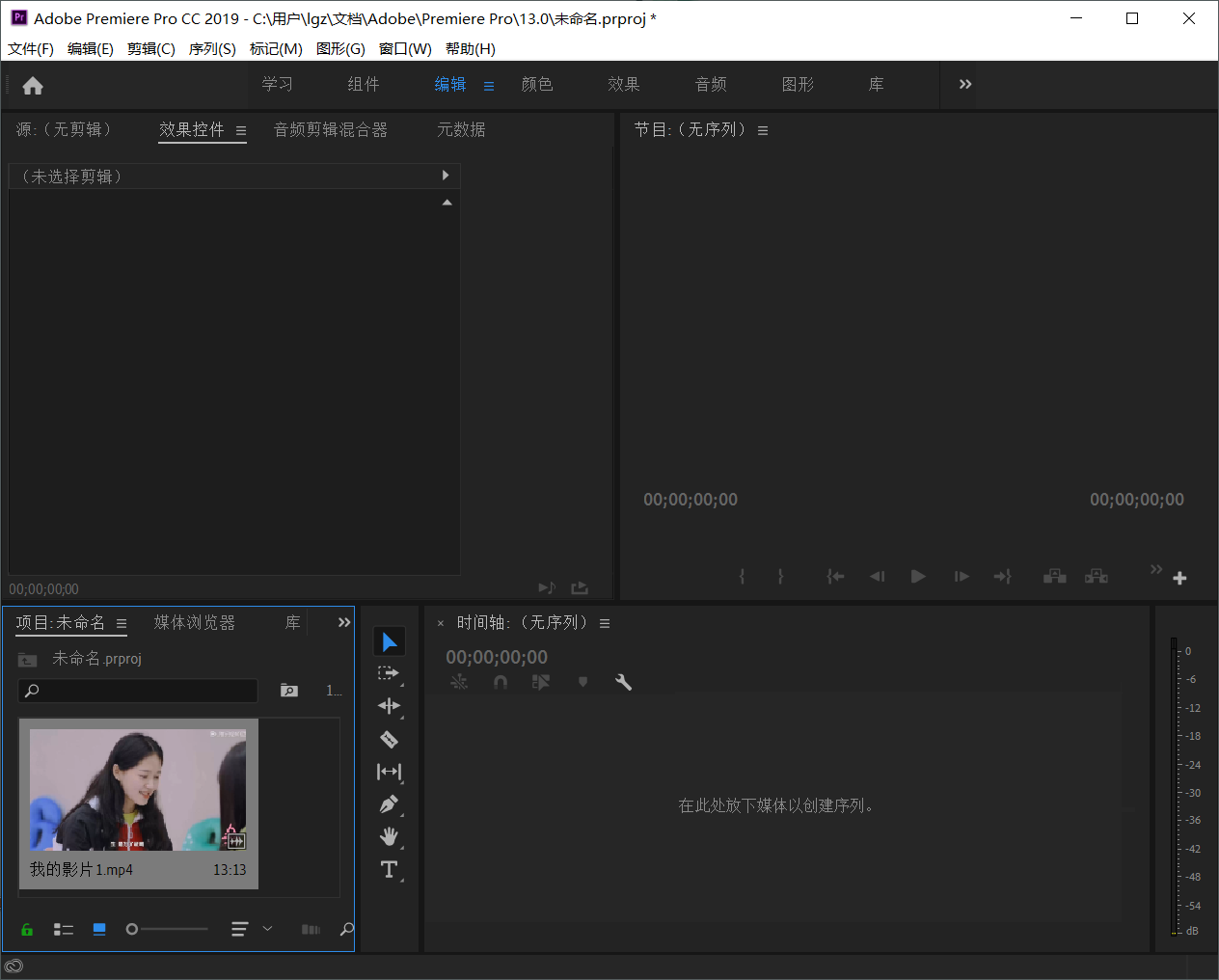Select the Slip tool
This screenshot has width=1219, height=980.
click(390, 772)
